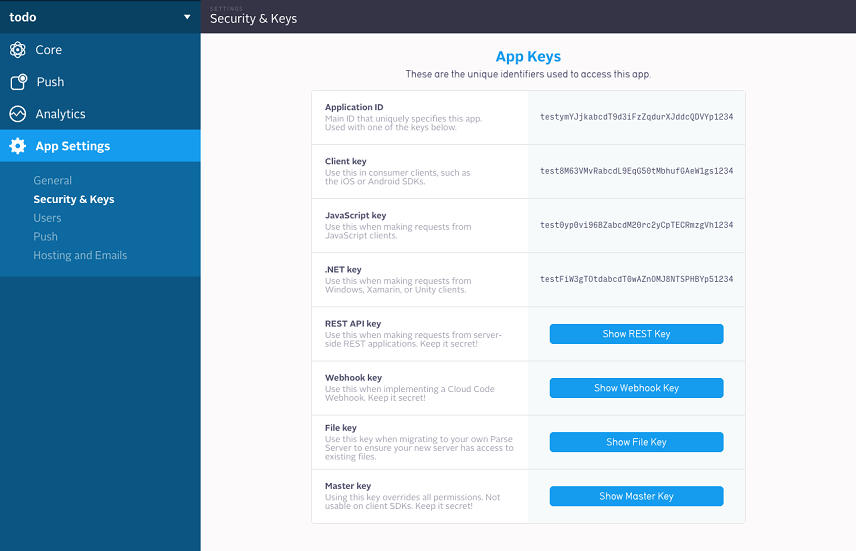Viewport: 856px width, 551px height.
Task: Open Users settings page
Action: click(x=47, y=218)
